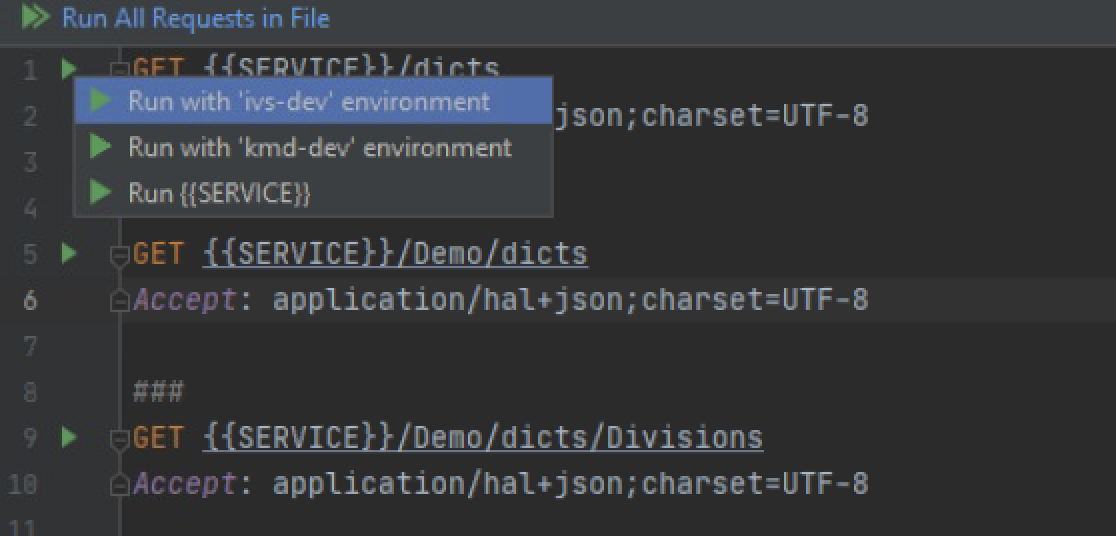The height and width of the screenshot is (536, 1116).
Task: Pick the "Run {{SERVICE}}" popup entry
Action: (219, 193)
